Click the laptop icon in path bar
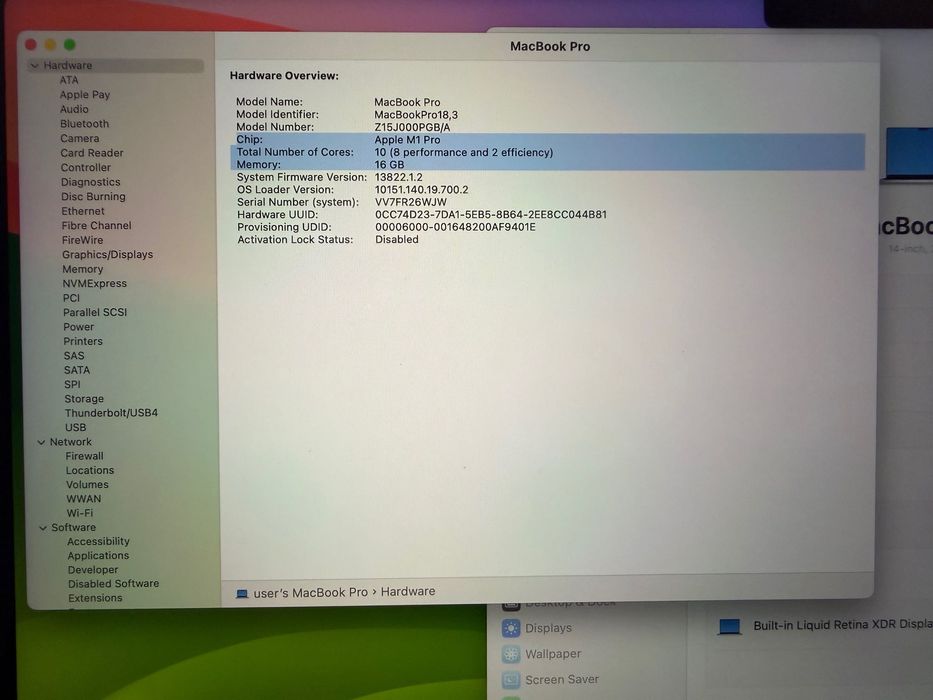The height and width of the screenshot is (700, 933). tap(242, 593)
